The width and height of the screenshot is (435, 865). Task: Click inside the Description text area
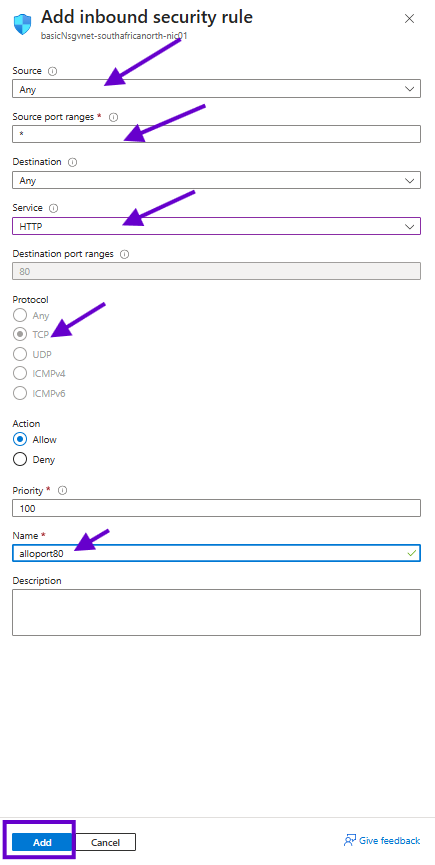coord(216,612)
